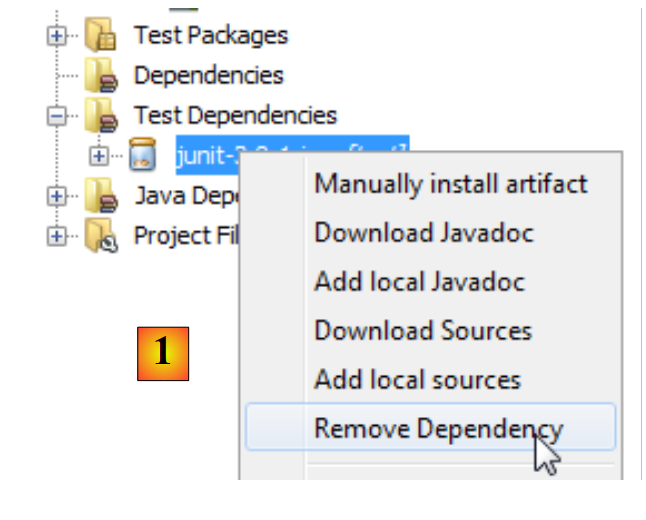Click the Test Packages folder icon
This screenshot has height=520, width=646.
(x=101, y=36)
